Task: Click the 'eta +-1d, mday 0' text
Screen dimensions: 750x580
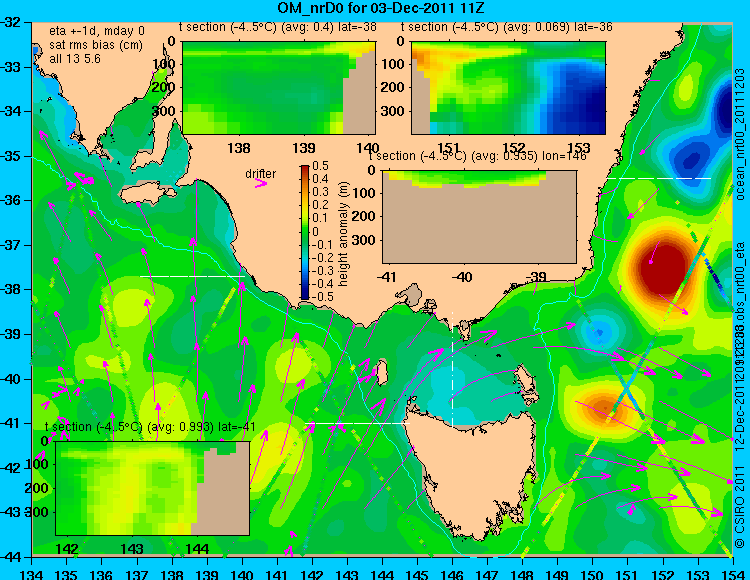Action: 97,31
